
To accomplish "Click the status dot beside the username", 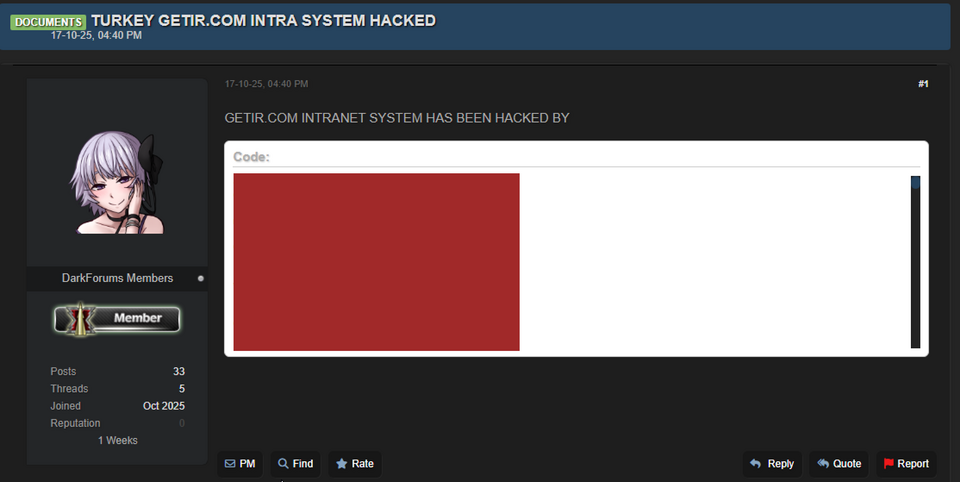I will click(201, 278).
